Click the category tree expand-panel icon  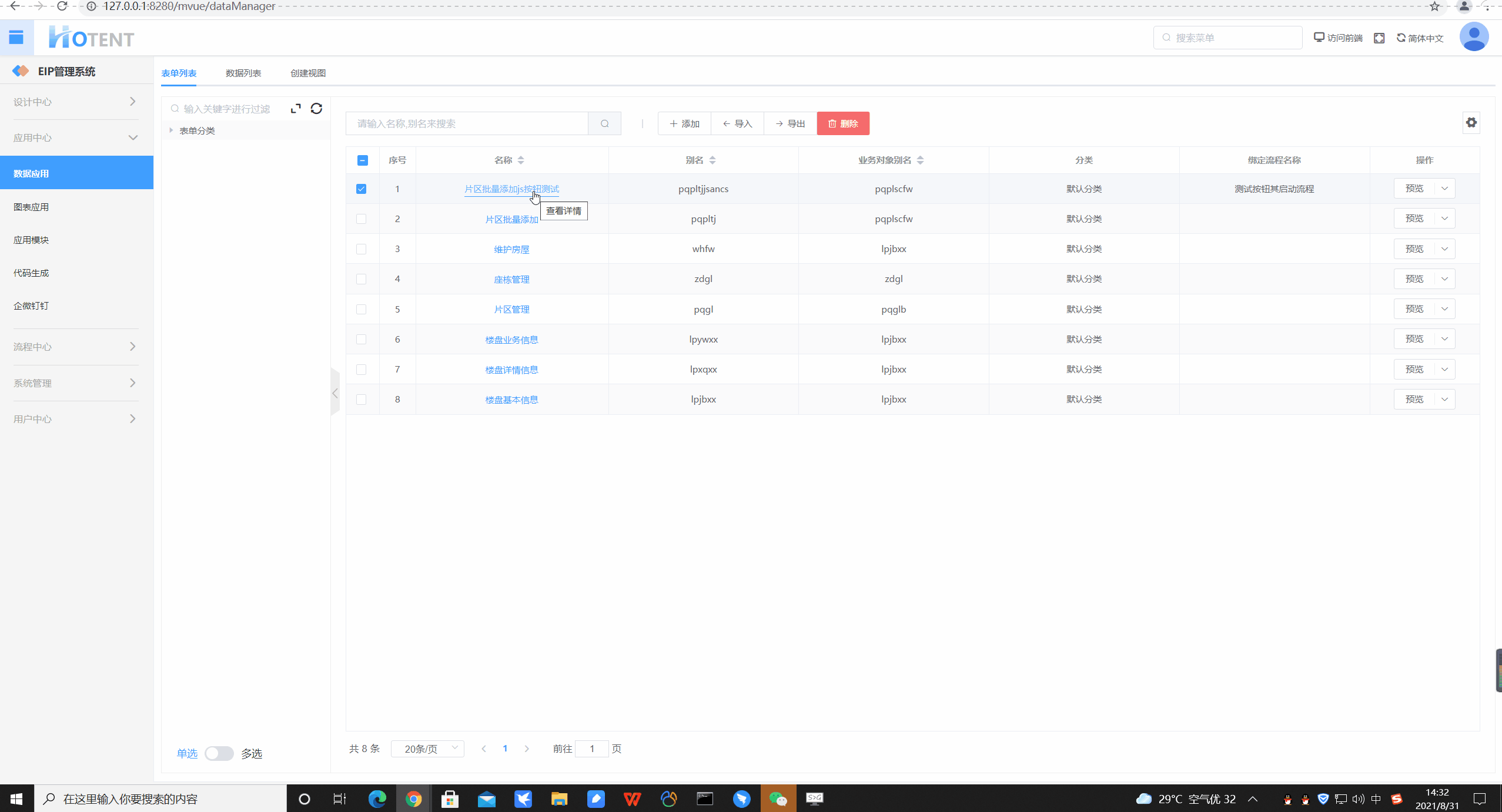(x=296, y=108)
